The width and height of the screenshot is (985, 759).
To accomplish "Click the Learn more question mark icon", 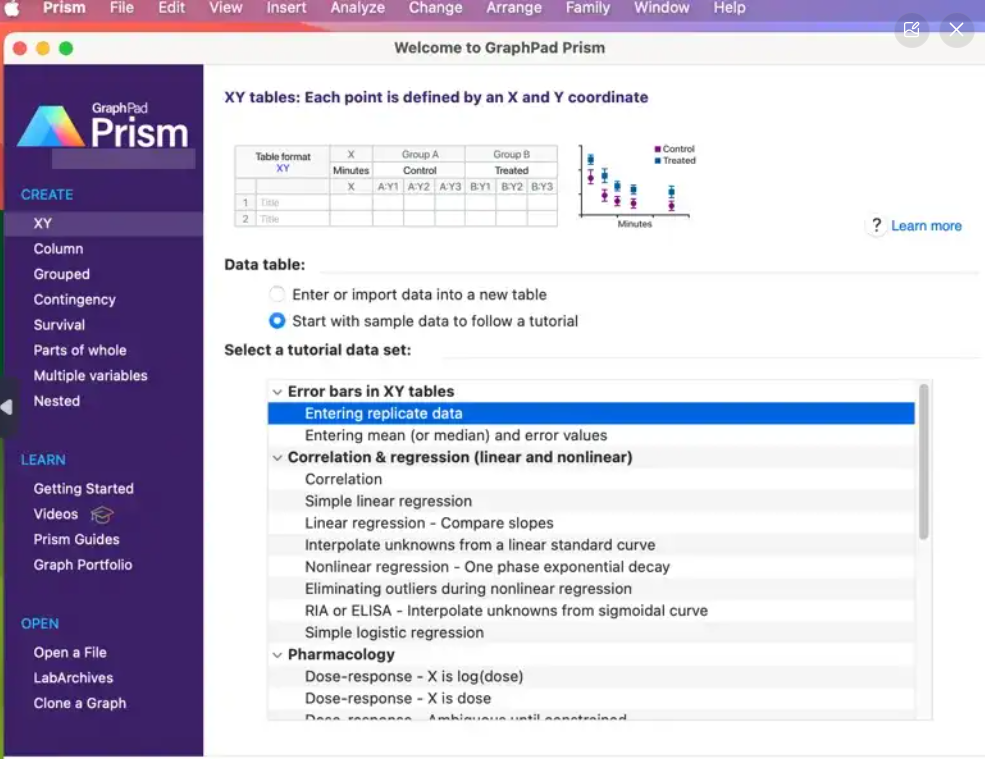I will 876,225.
